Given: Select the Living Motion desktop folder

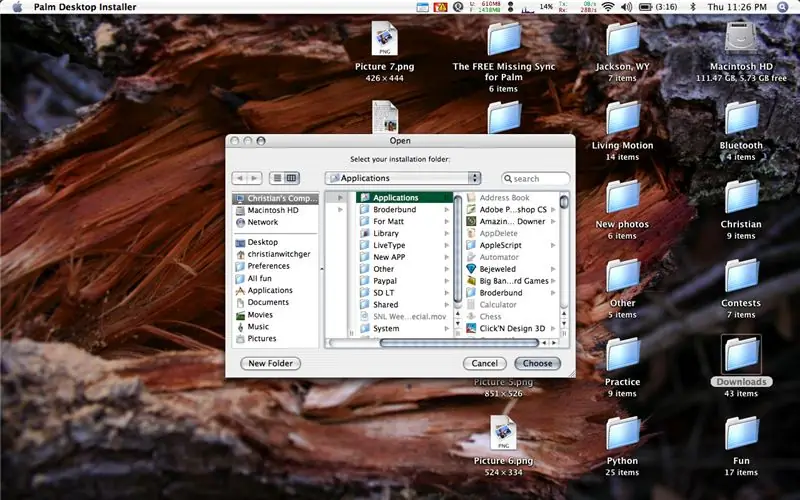Looking at the screenshot, I should (622, 118).
